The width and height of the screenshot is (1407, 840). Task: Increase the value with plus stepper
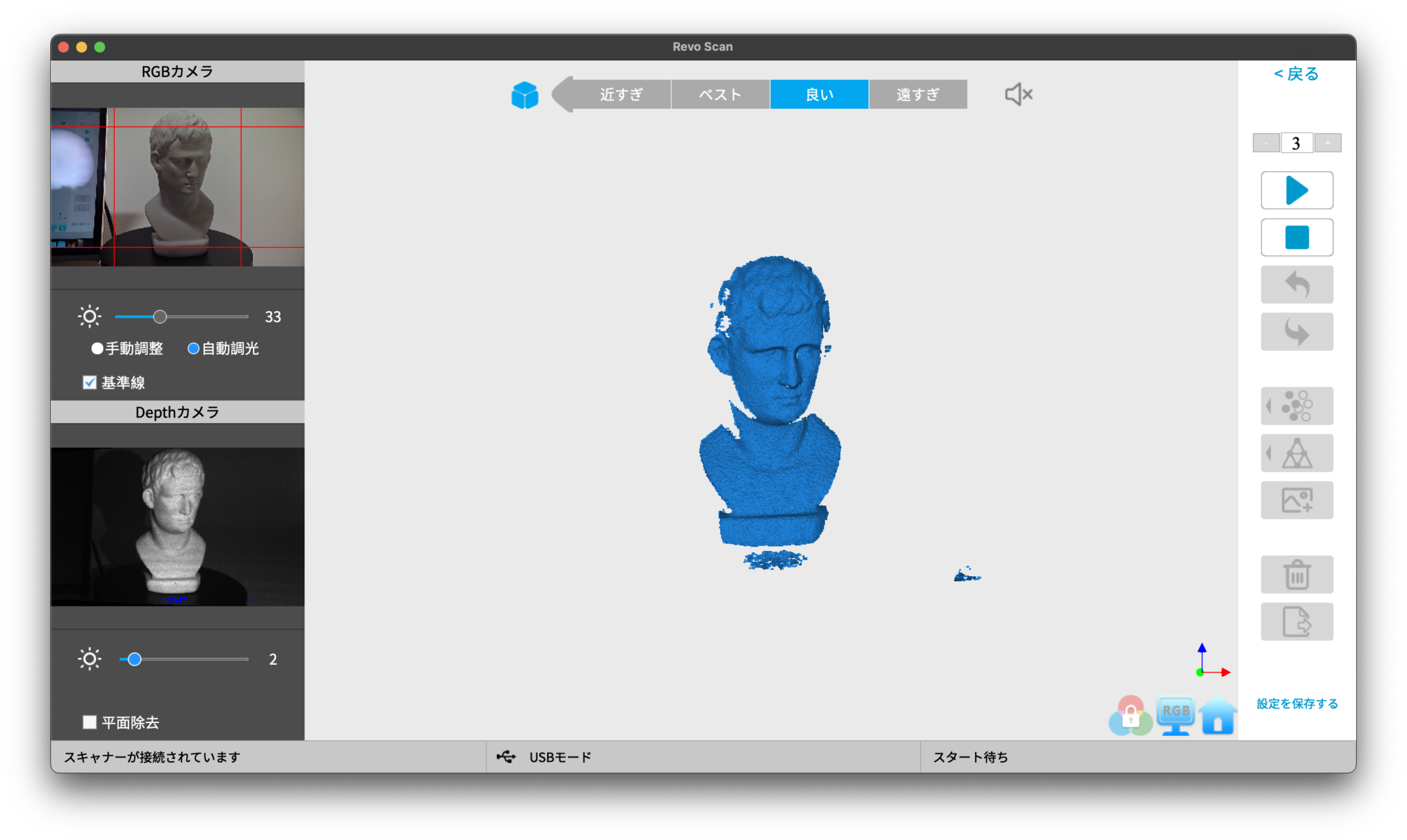pyautogui.click(x=1327, y=143)
